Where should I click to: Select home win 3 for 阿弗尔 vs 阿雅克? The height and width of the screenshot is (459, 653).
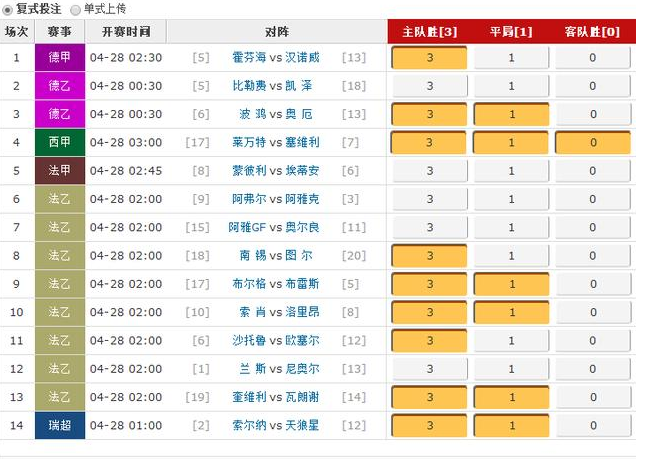tap(429, 199)
